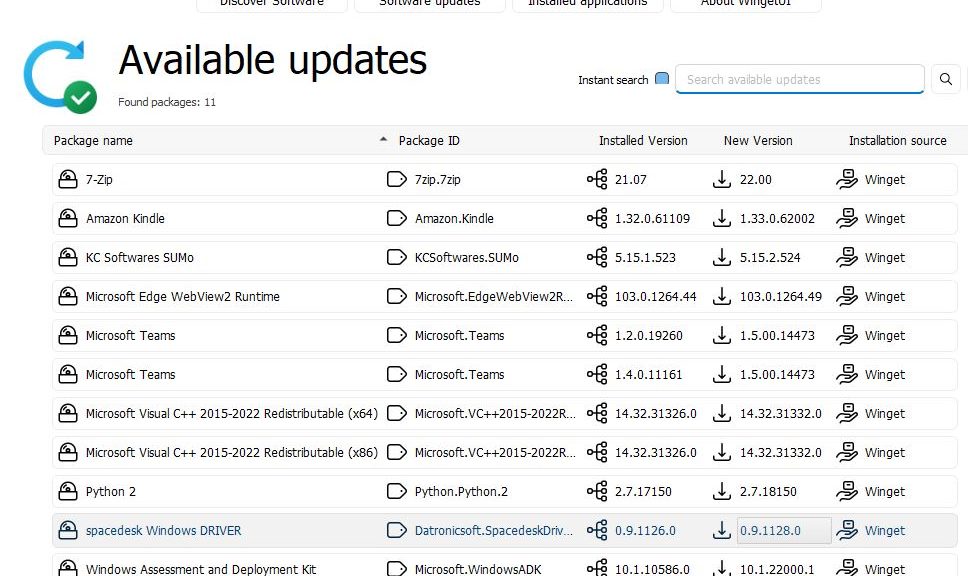Click the Available updates refresh logo
968x576 pixels.
[x=60, y=77]
